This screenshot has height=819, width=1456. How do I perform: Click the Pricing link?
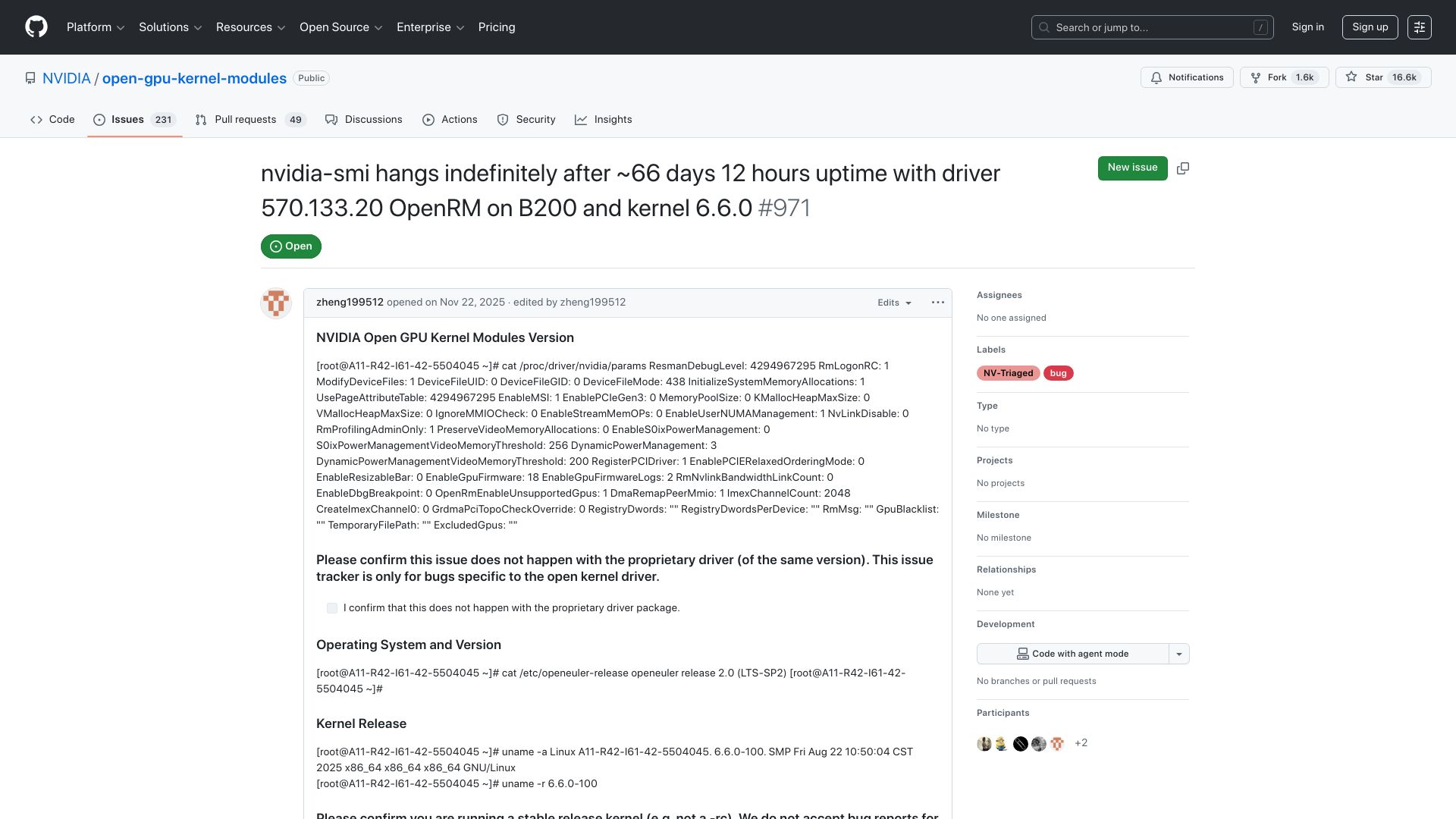(497, 27)
